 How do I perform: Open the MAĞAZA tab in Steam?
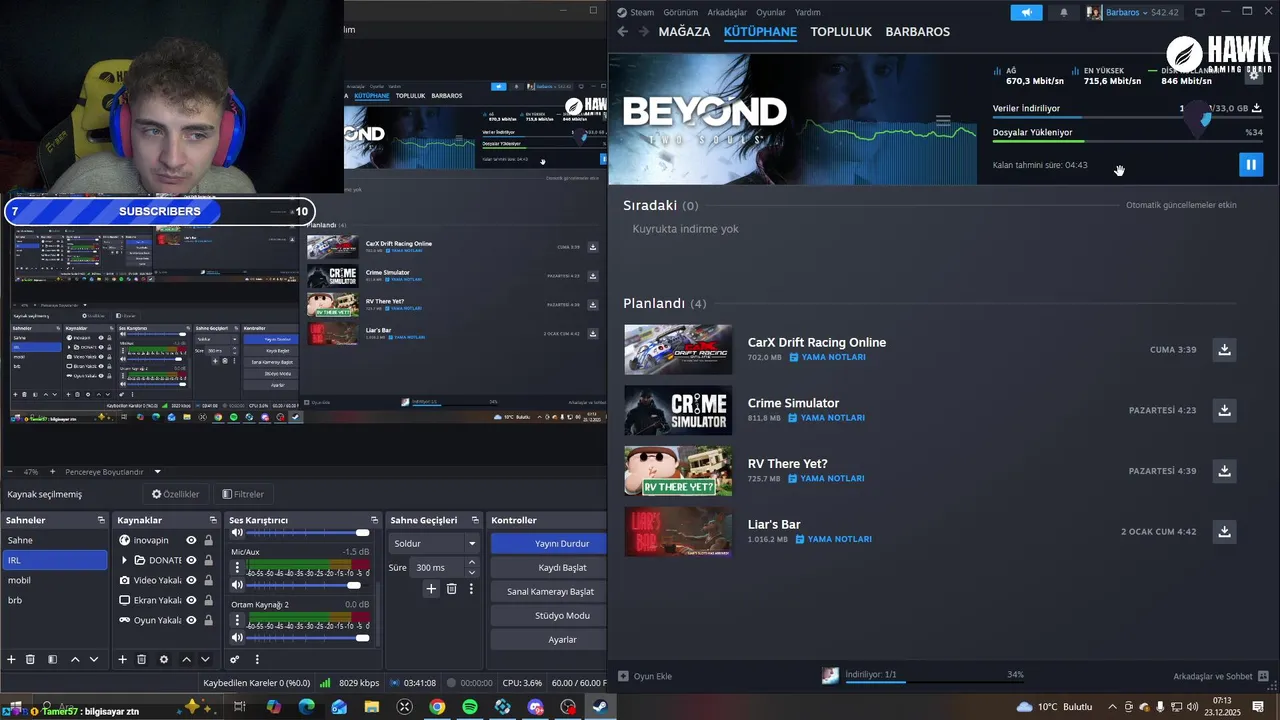tap(684, 32)
